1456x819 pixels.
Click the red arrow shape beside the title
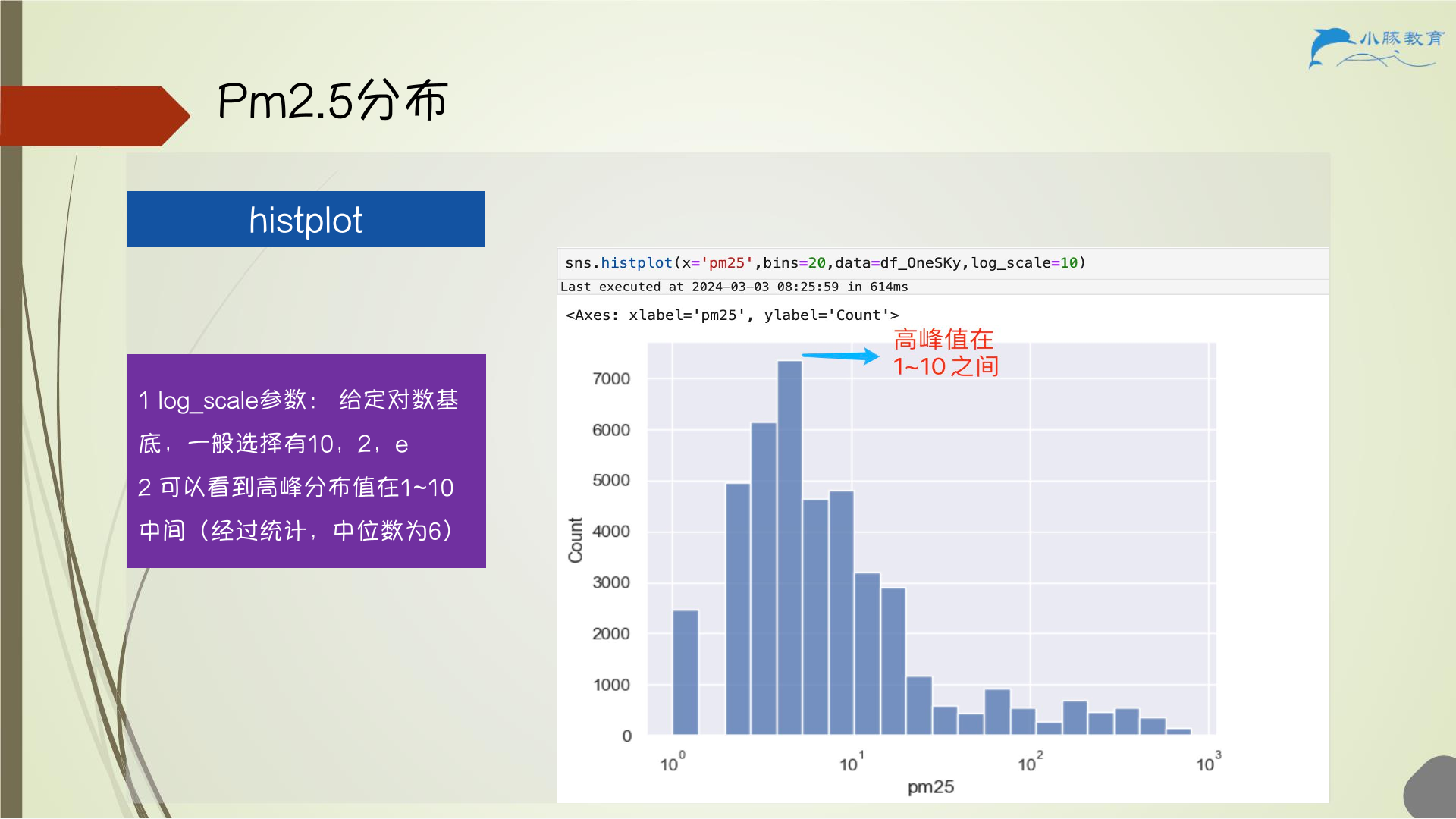click(x=95, y=116)
